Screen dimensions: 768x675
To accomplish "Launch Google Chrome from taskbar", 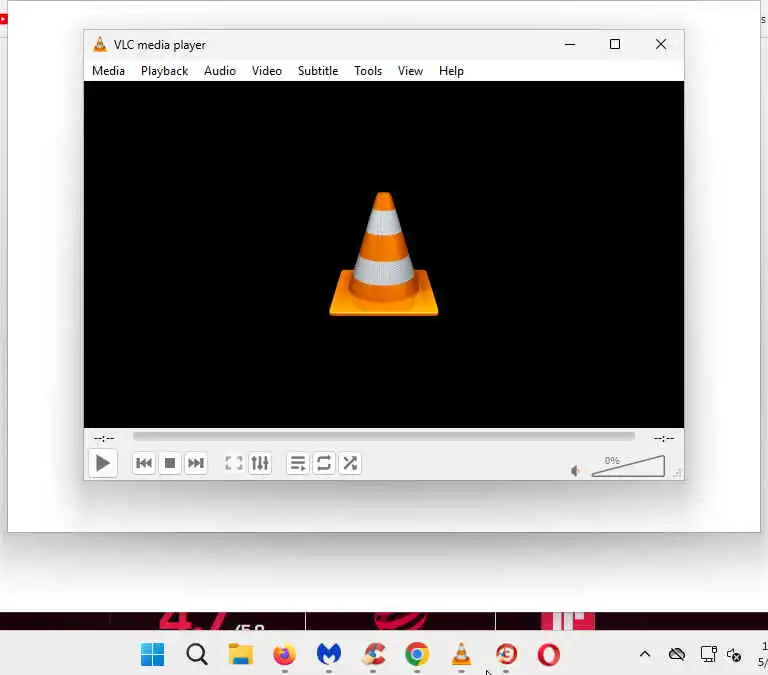I will pyautogui.click(x=417, y=654).
